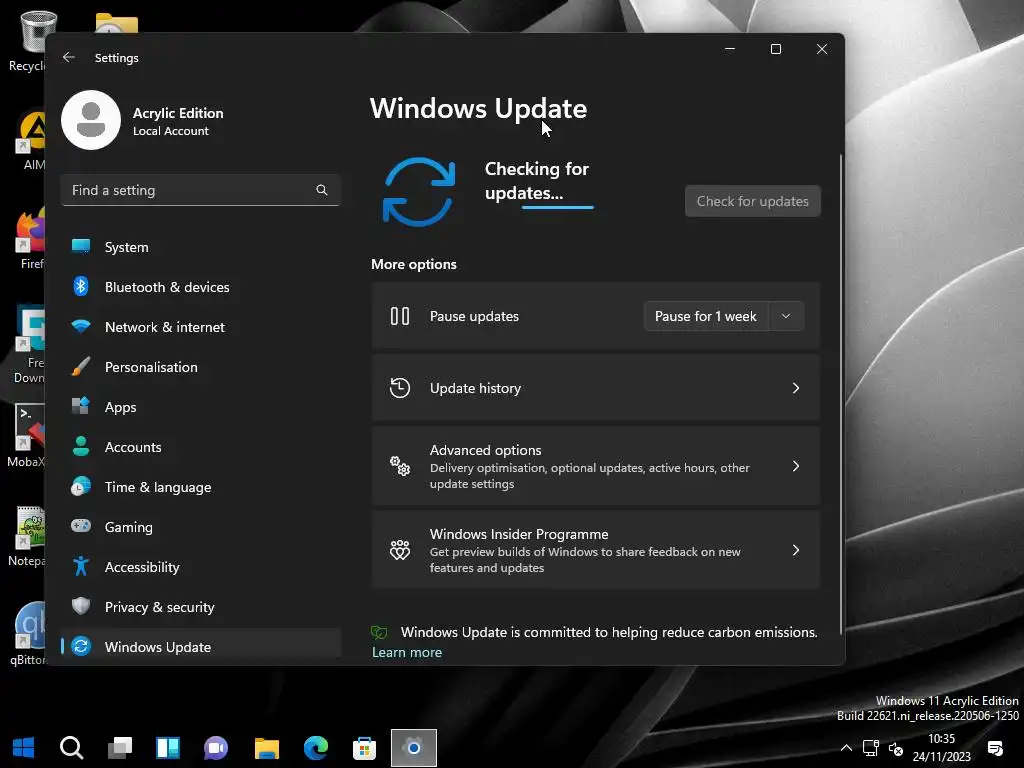
Task: Click the Find a setting search box
Action: [x=200, y=190]
